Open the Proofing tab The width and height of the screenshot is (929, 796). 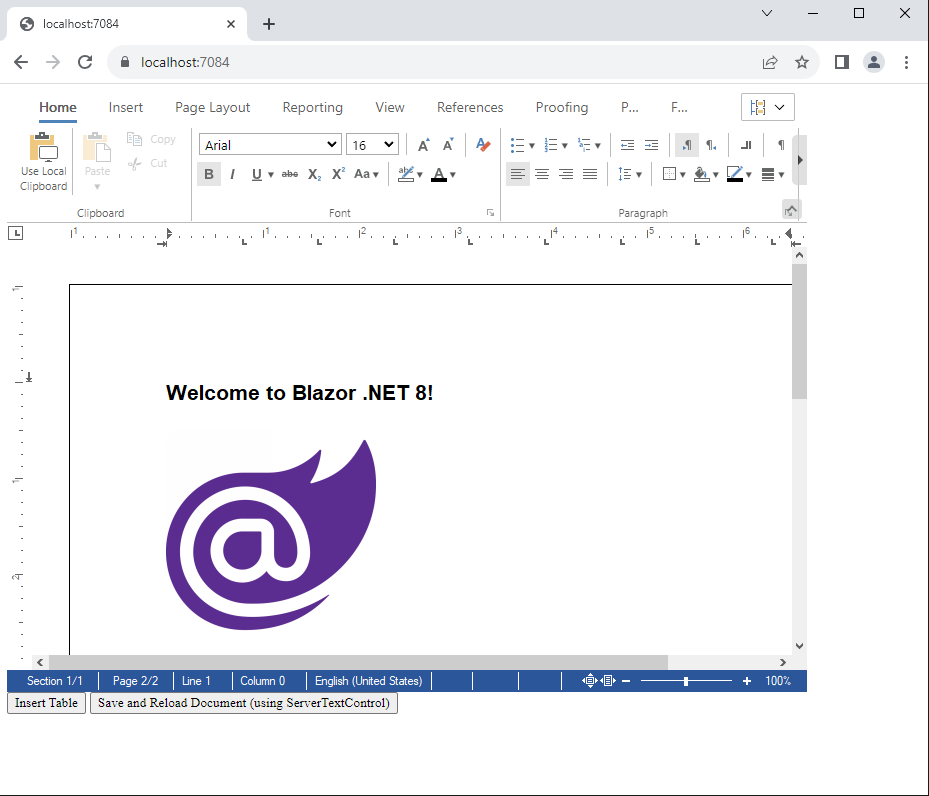(562, 107)
